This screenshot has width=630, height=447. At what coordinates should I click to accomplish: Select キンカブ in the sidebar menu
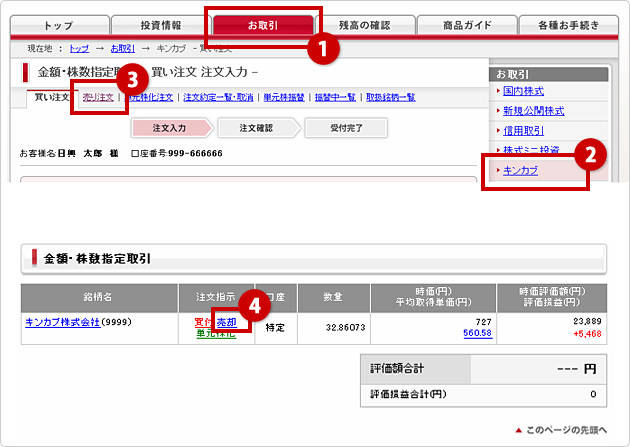[x=520, y=171]
